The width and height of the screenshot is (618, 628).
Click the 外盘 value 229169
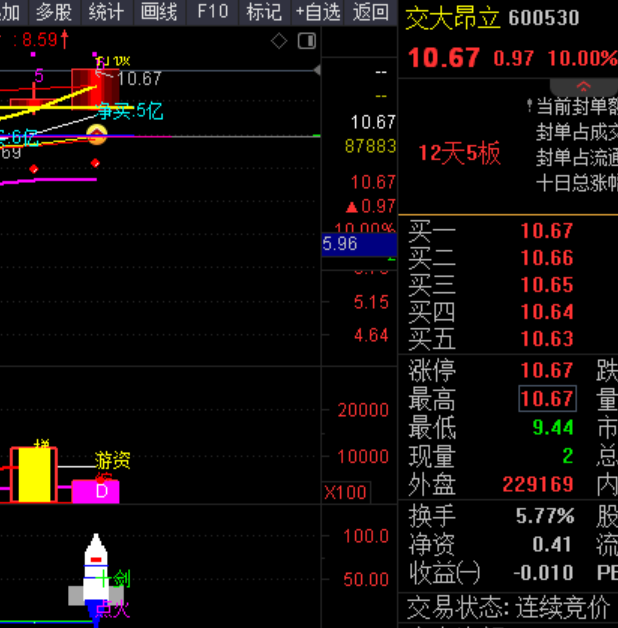[x=538, y=485]
